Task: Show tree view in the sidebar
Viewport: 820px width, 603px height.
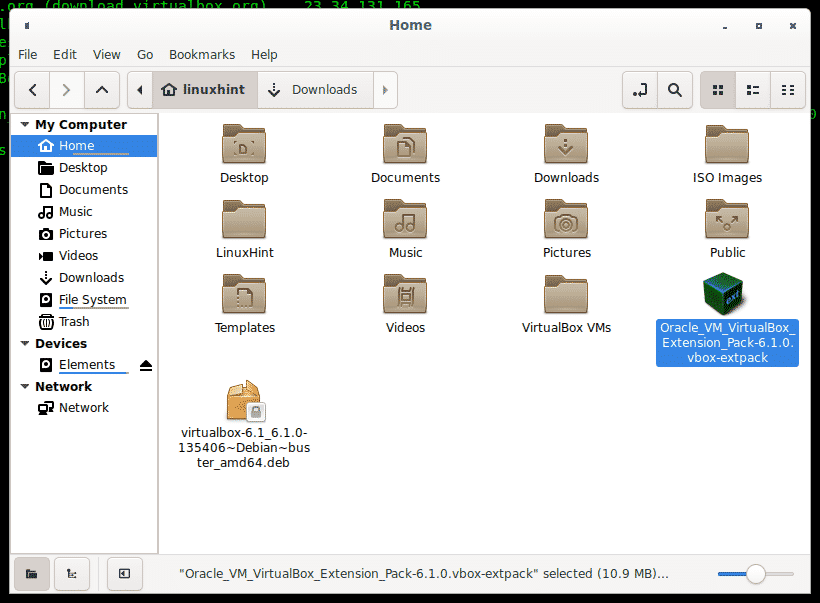Action: [x=72, y=574]
